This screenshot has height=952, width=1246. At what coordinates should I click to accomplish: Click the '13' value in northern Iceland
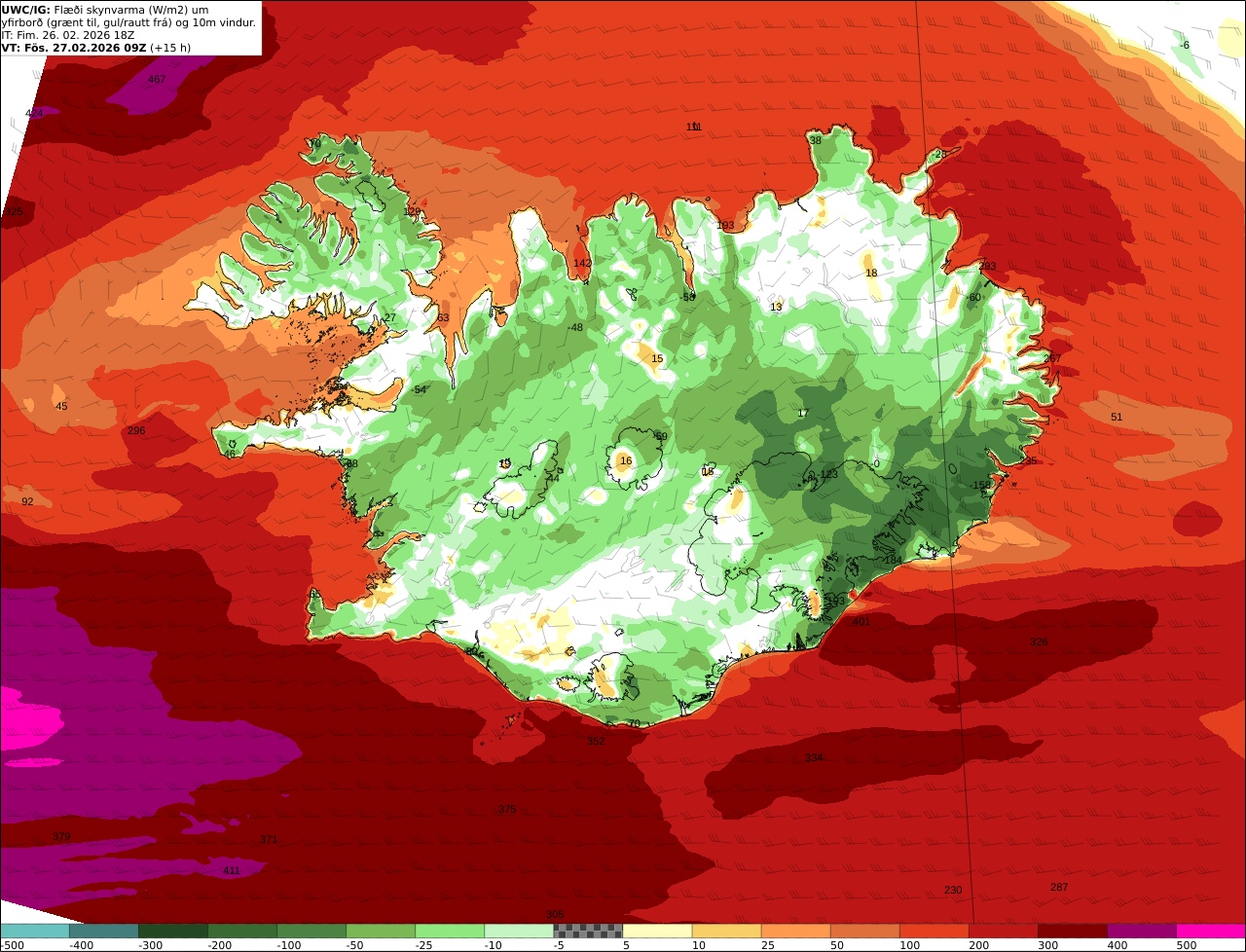776,308
